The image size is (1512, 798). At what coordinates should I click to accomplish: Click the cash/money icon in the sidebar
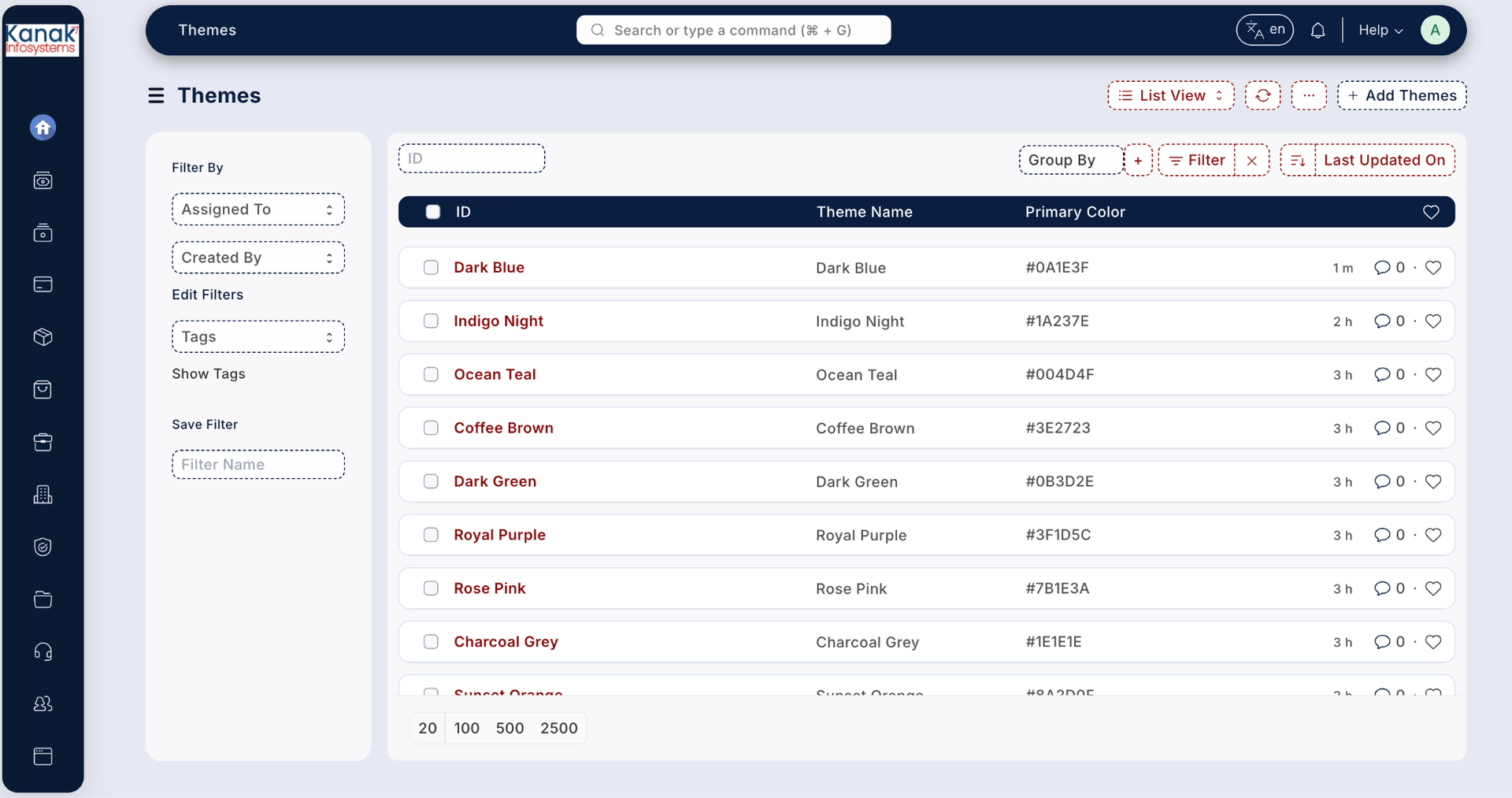coord(43,180)
